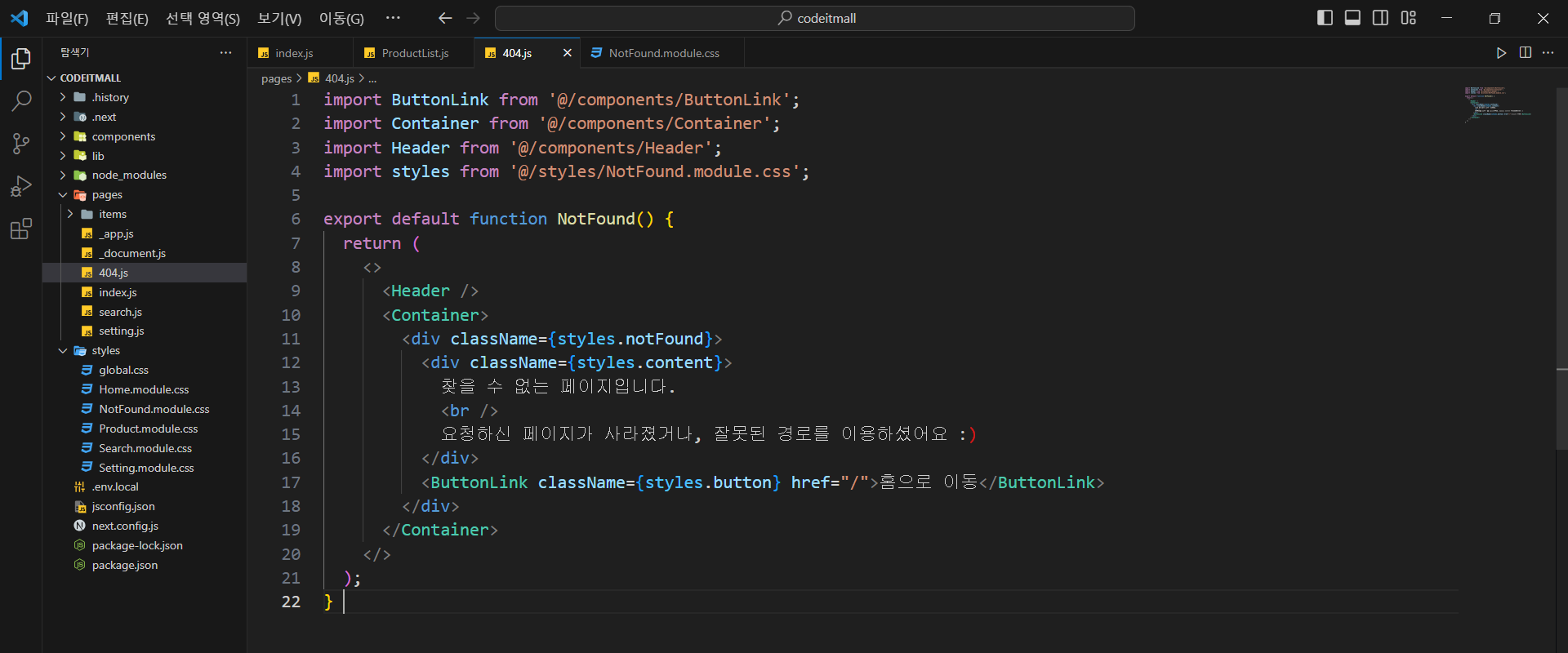Click the codeitmall command center search box
1568x653 pixels.
coord(815,18)
